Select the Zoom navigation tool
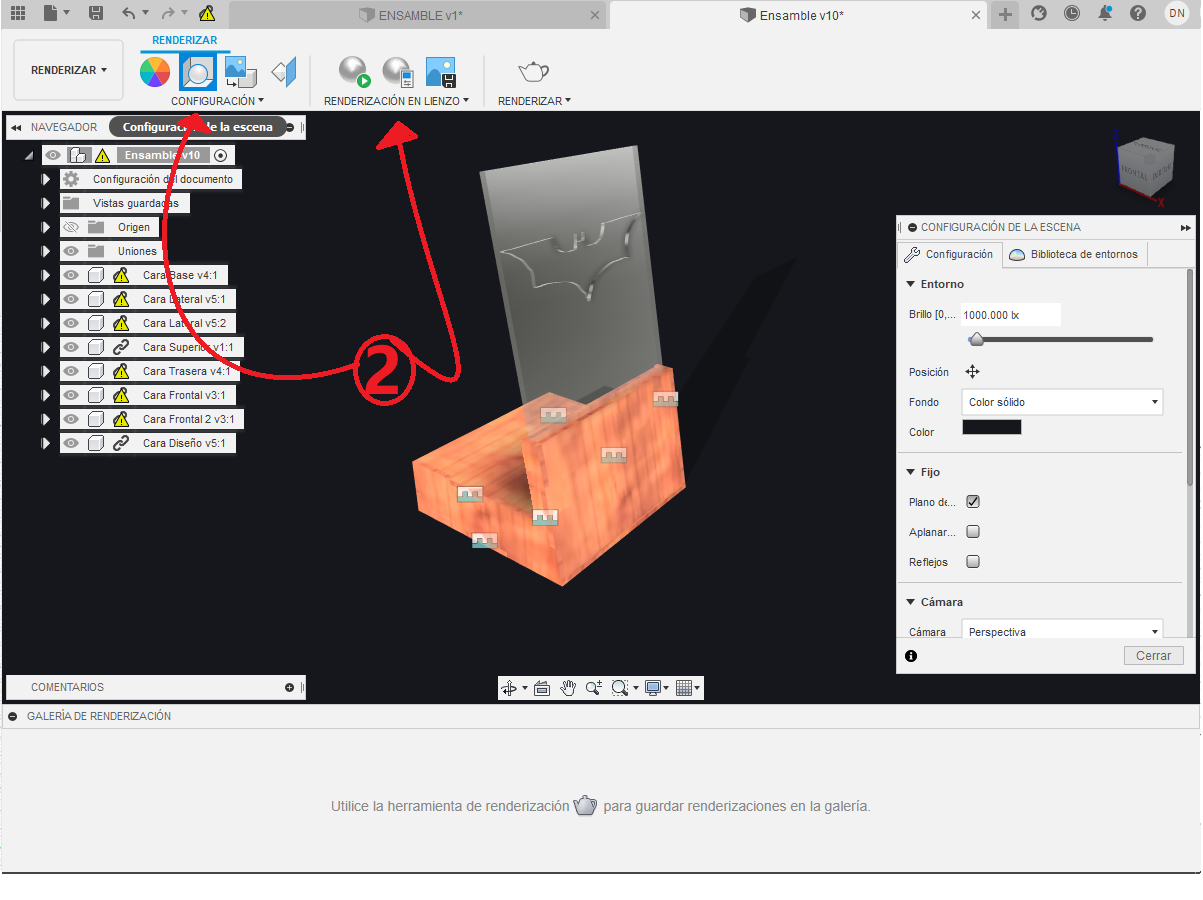The width and height of the screenshot is (1203, 900). click(594, 687)
